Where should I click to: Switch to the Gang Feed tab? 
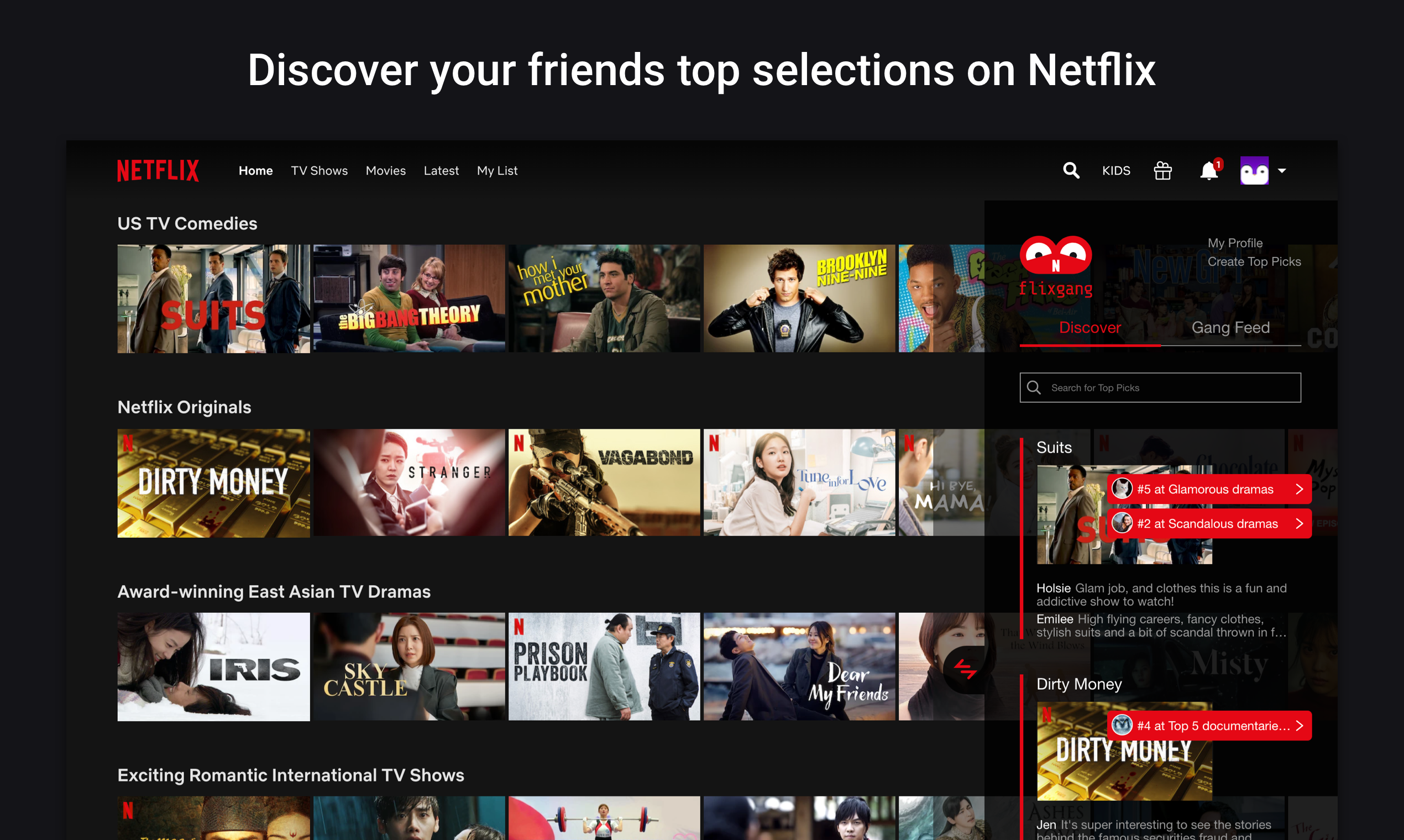(x=1230, y=328)
